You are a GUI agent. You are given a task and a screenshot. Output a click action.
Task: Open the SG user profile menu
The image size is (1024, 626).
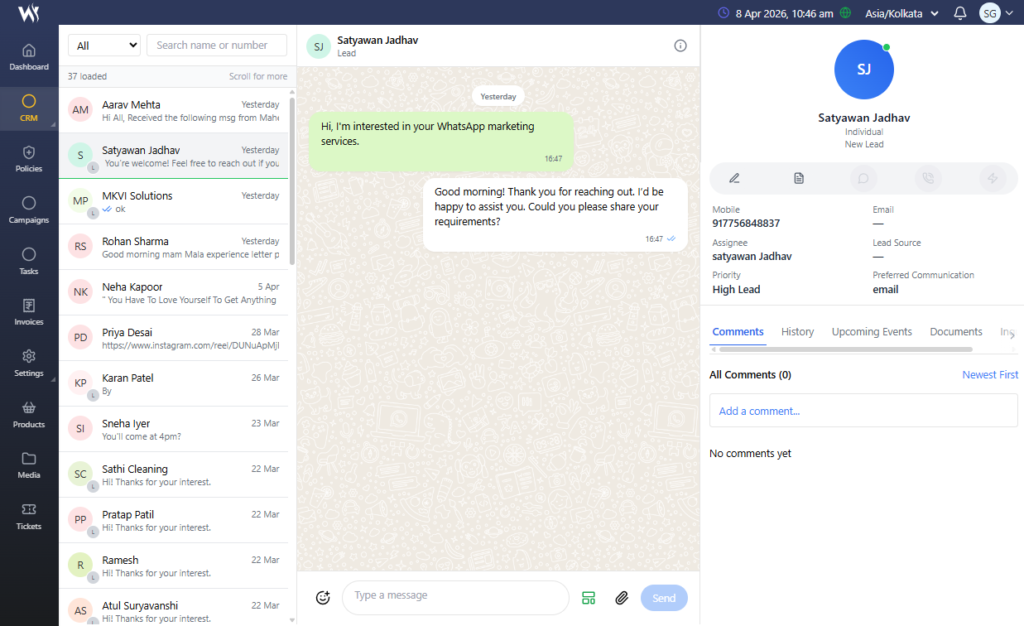click(x=994, y=13)
